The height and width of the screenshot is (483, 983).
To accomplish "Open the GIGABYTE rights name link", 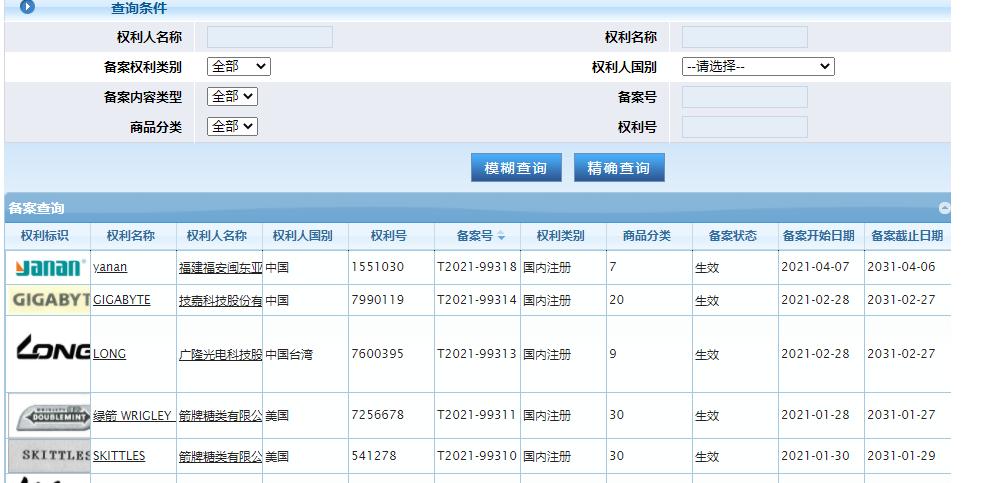I will 122,300.
